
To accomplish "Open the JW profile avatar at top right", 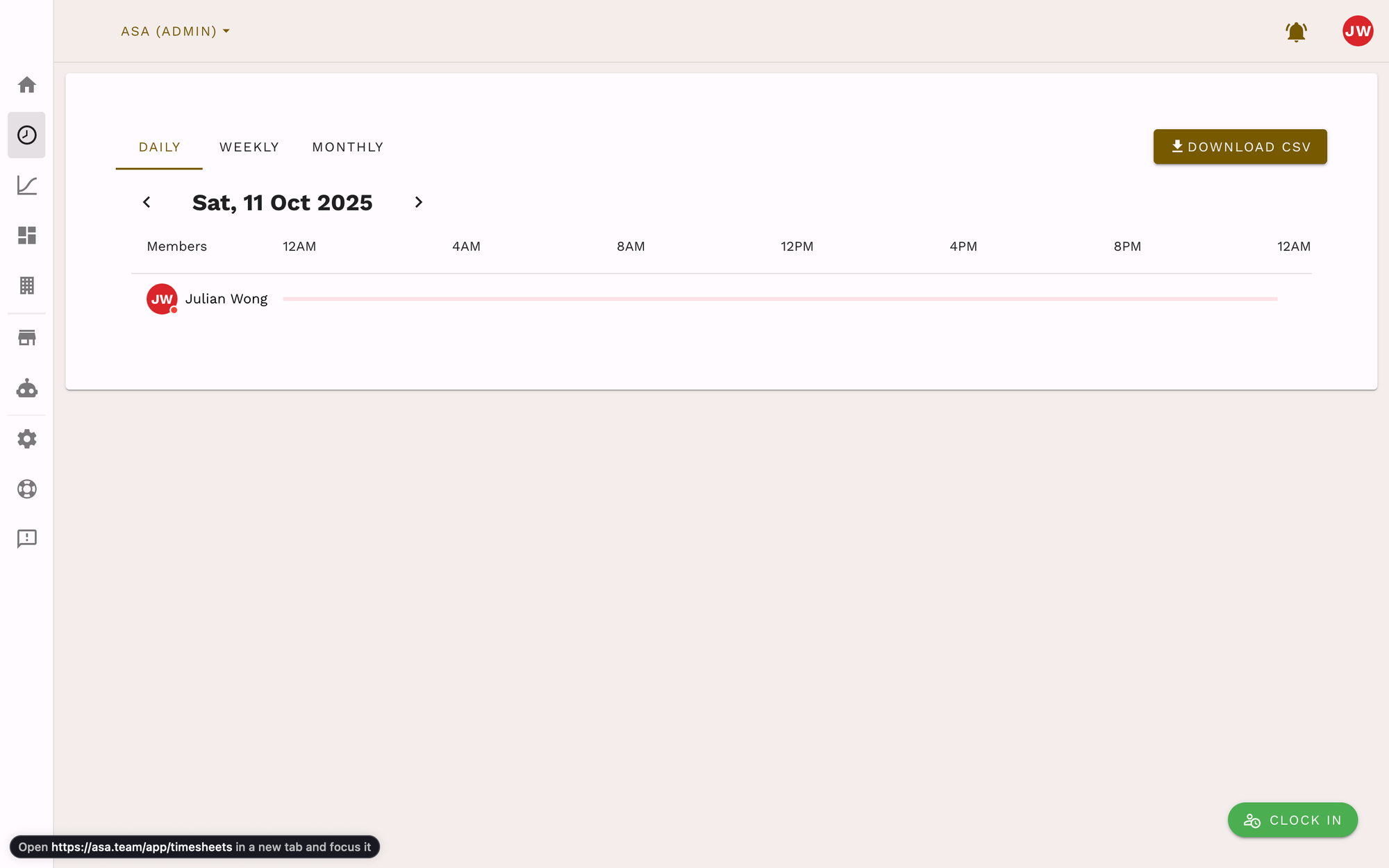I will (x=1357, y=31).
